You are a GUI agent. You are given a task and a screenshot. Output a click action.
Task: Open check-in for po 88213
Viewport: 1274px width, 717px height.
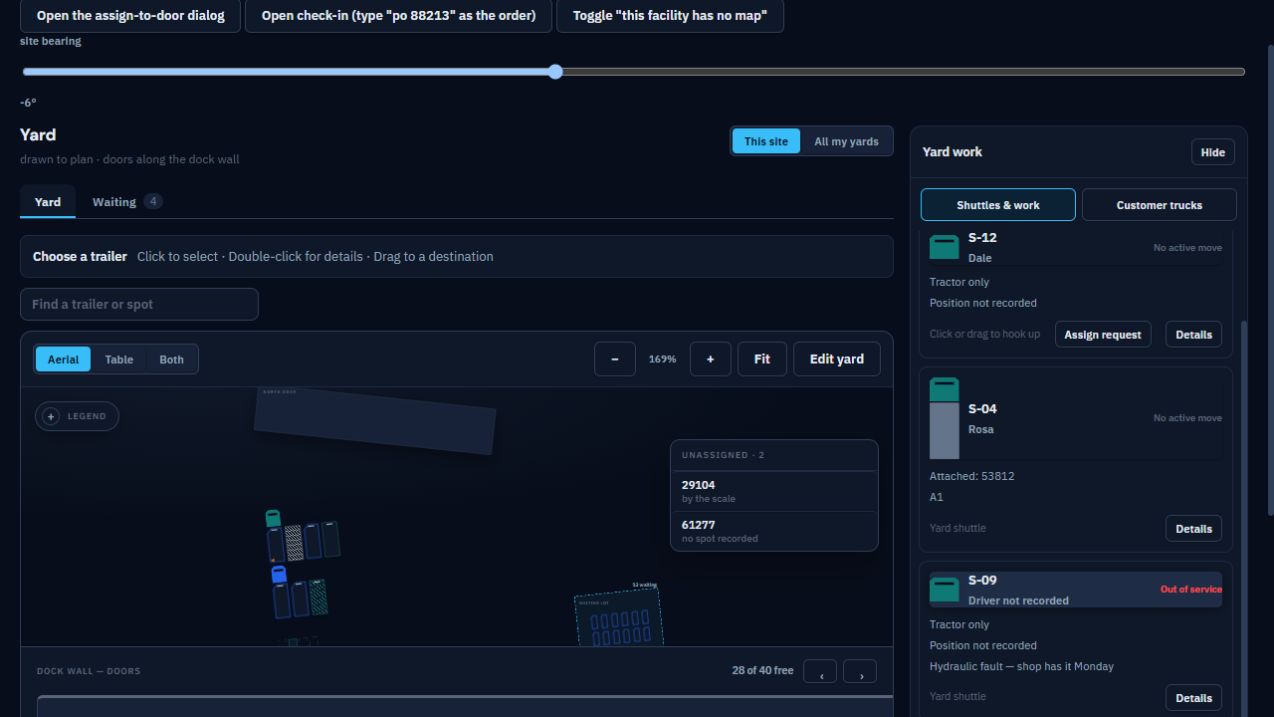pos(399,16)
